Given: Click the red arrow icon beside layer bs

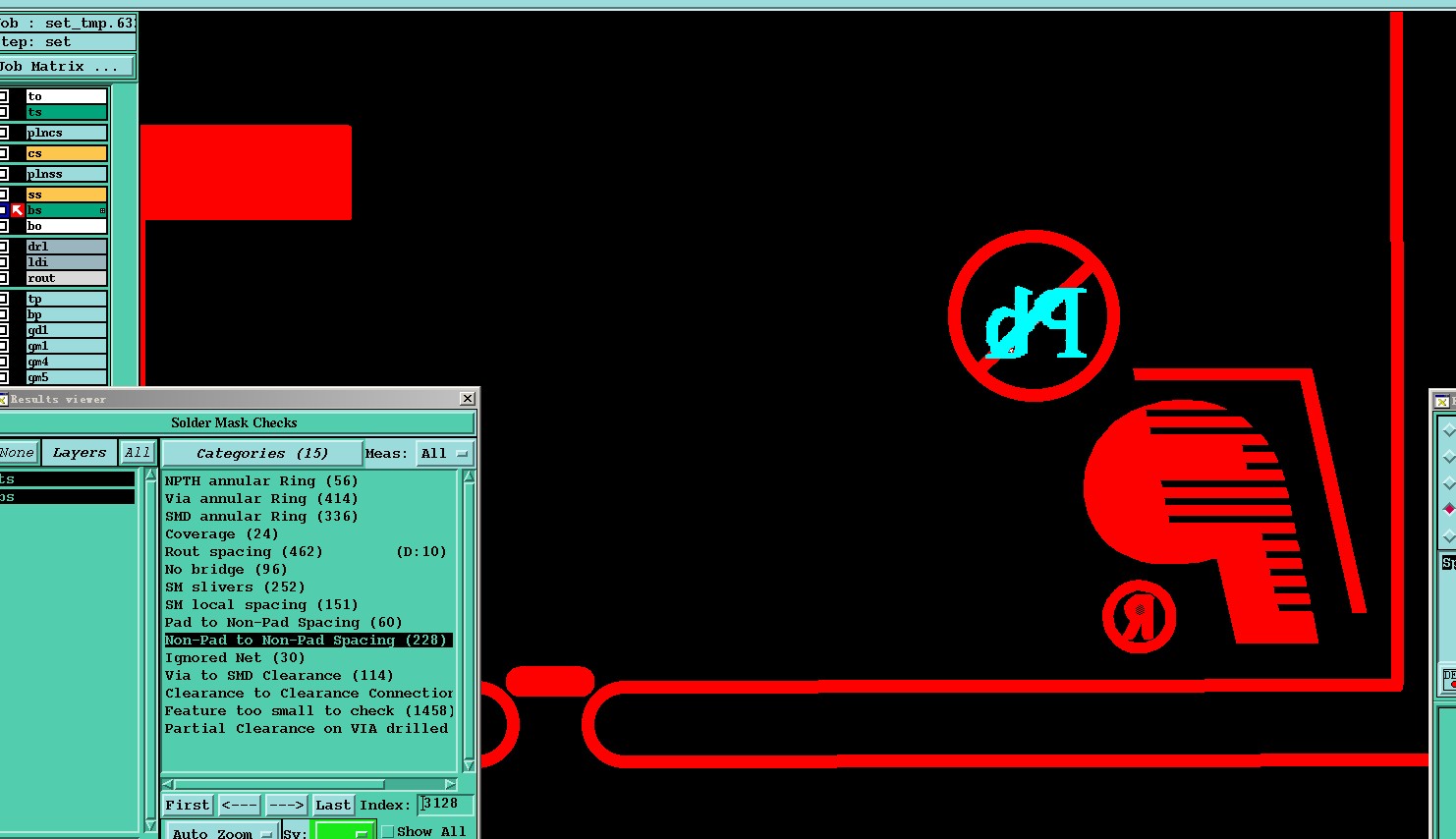Looking at the screenshot, I should [x=17, y=210].
